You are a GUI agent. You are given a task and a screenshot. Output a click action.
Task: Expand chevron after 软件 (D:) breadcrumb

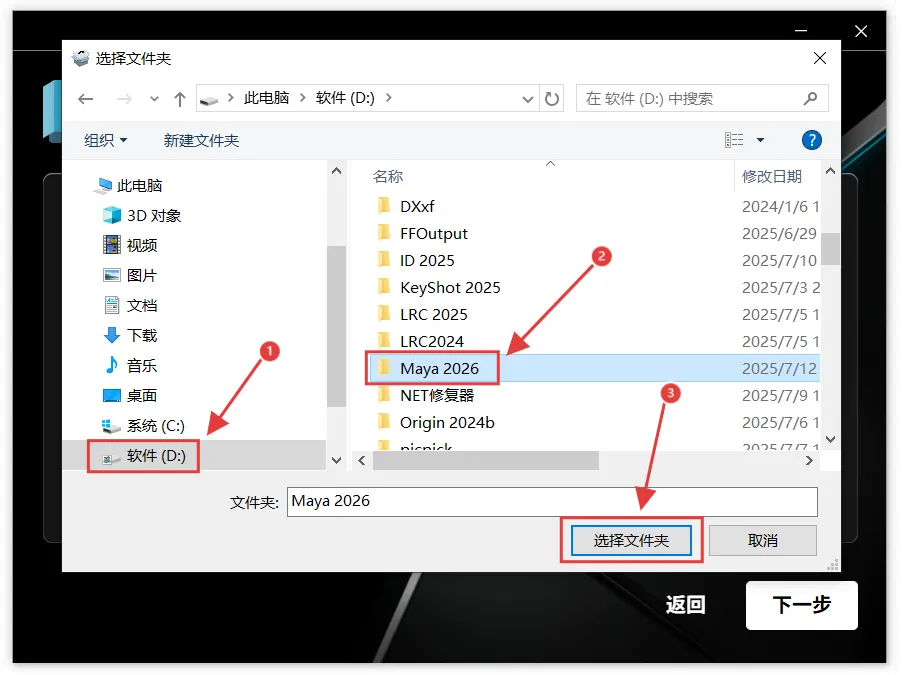(x=389, y=98)
